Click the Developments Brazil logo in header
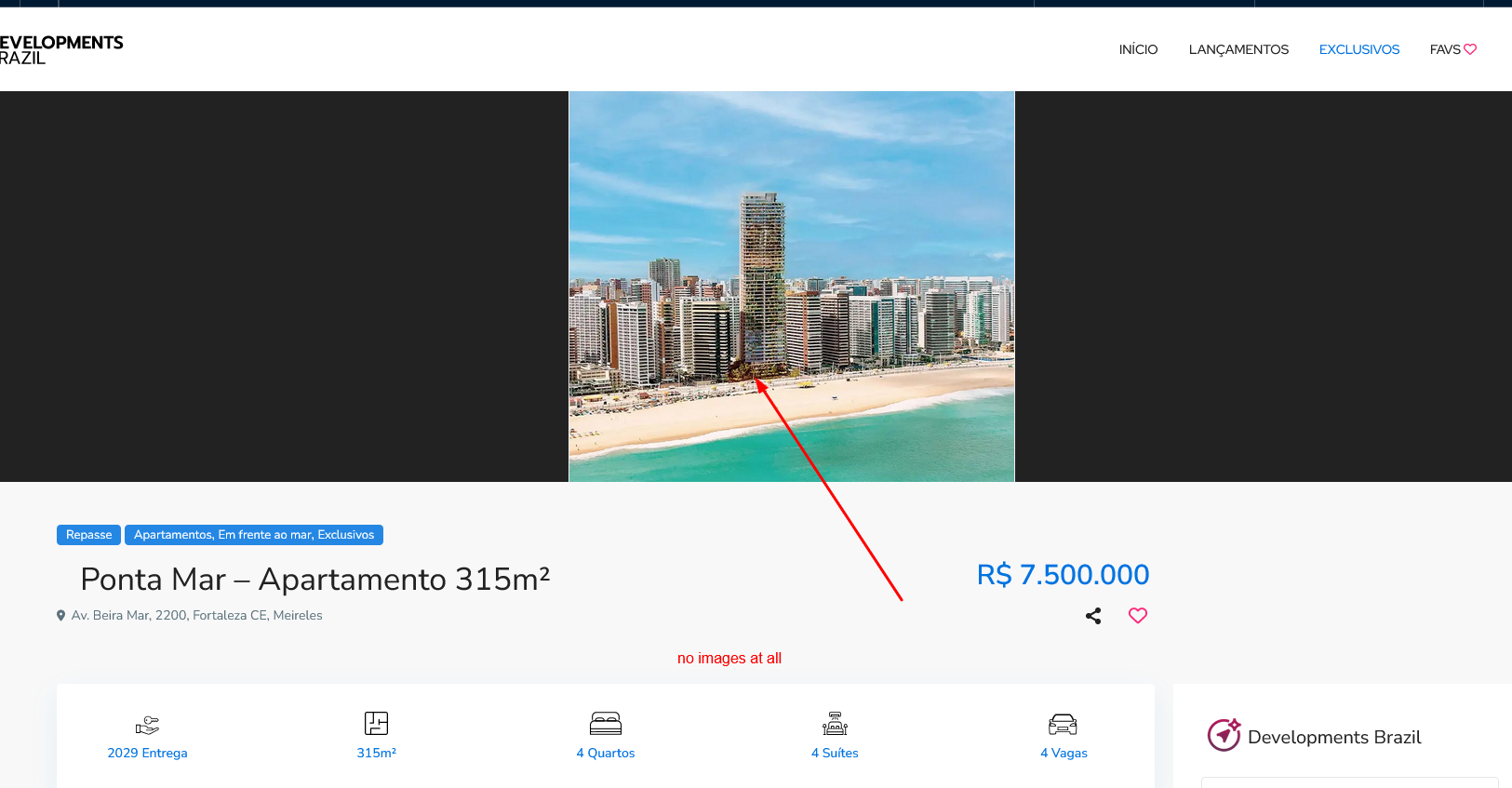 coord(61,50)
